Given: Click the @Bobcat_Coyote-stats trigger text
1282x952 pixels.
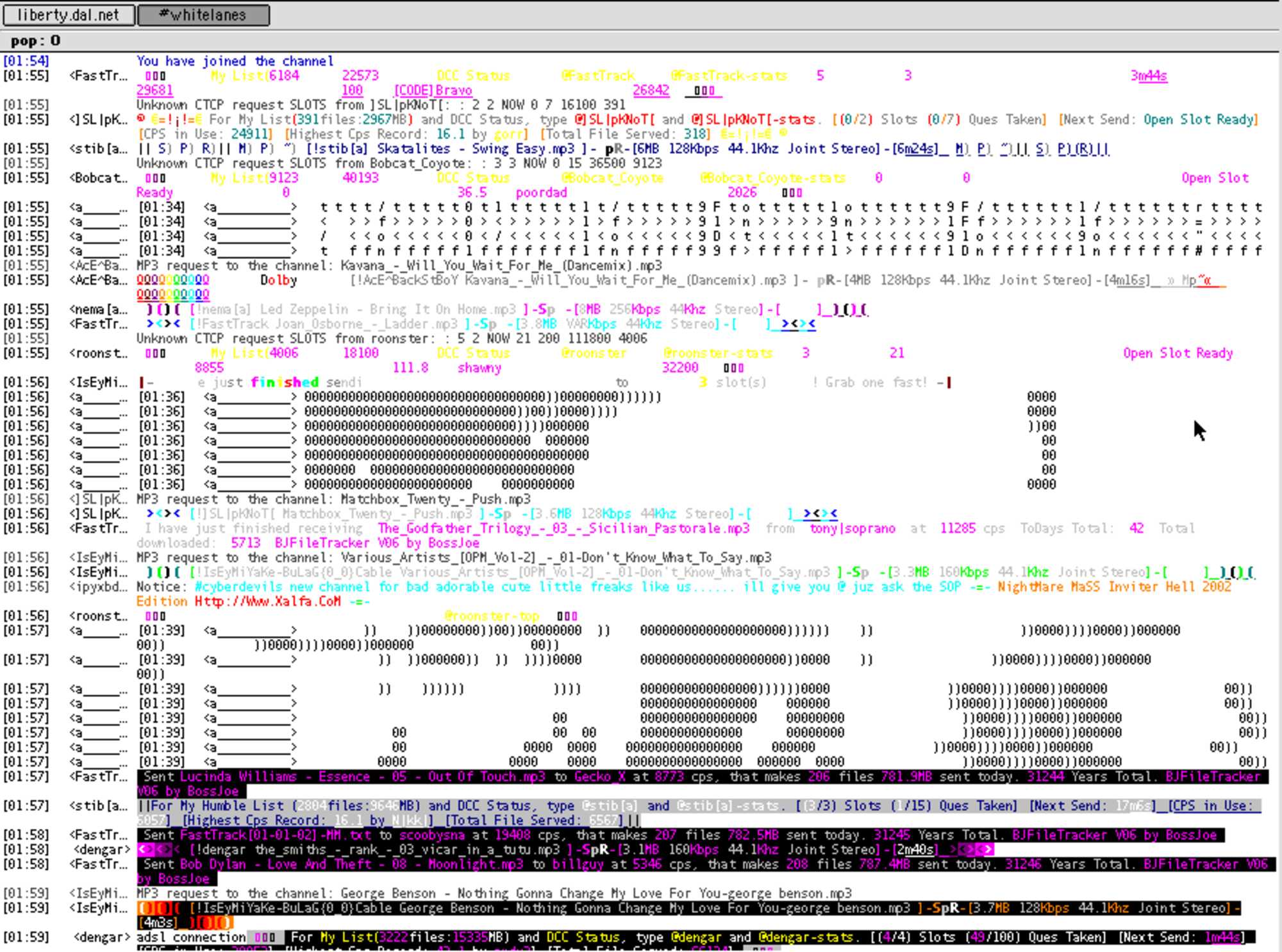Looking at the screenshot, I should 772,178.
